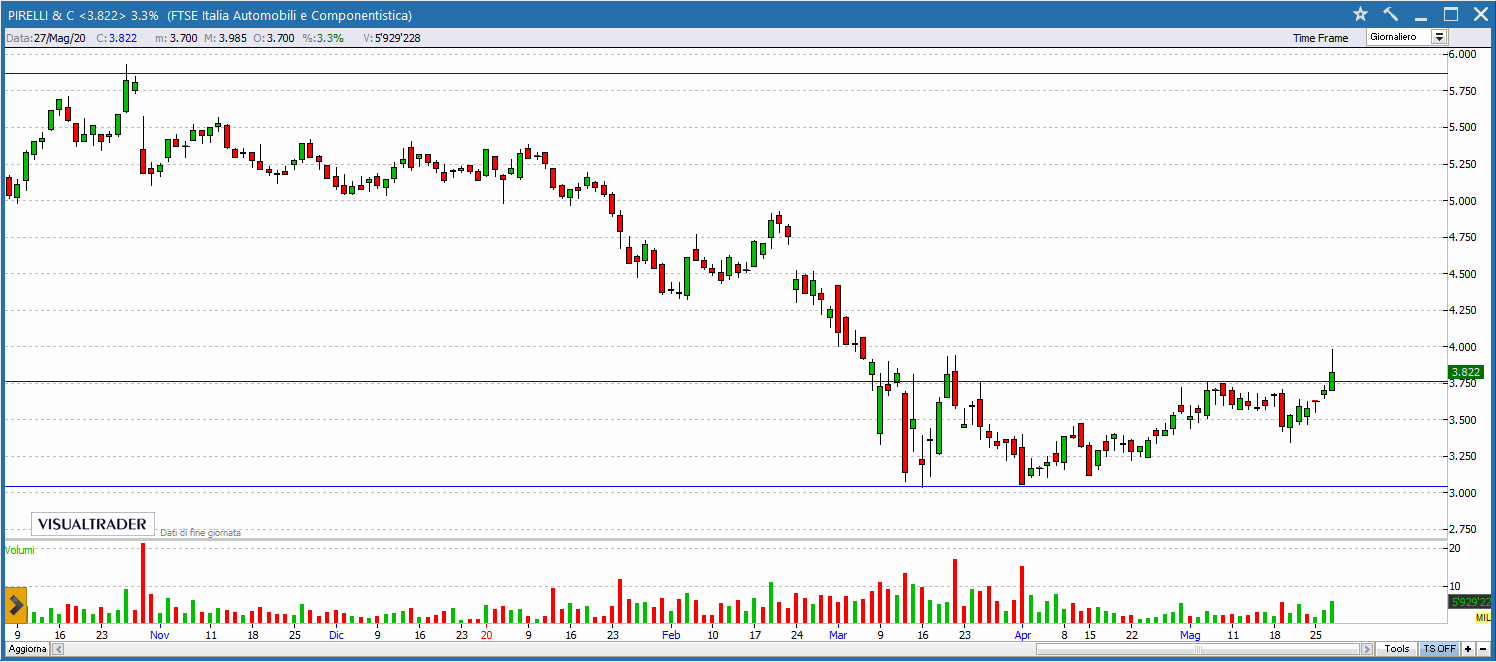The height and width of the screenshot is (662, 1496).
Task: Click the horizontal scrollbar left arrow
Action: pos(57,649)
